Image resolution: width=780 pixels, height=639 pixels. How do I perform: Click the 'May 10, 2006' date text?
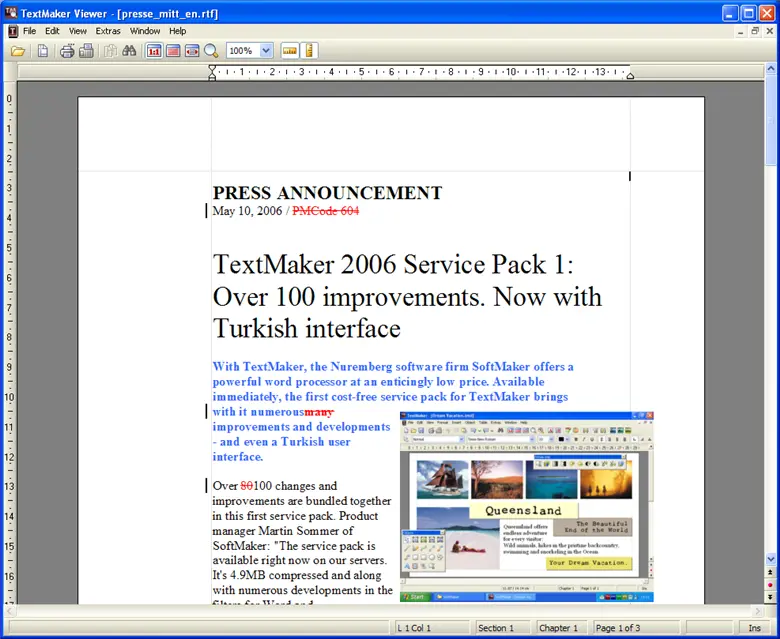tap(247, 211)
